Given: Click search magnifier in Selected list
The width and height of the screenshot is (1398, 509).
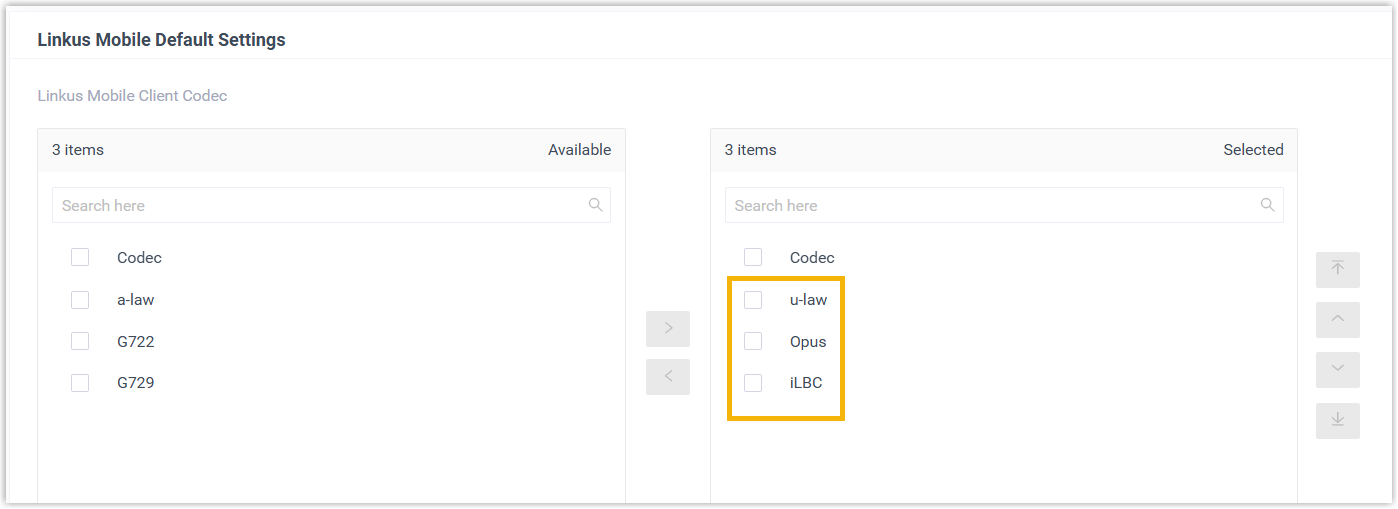Looking at the screenshot, I should click(1267, 205).
